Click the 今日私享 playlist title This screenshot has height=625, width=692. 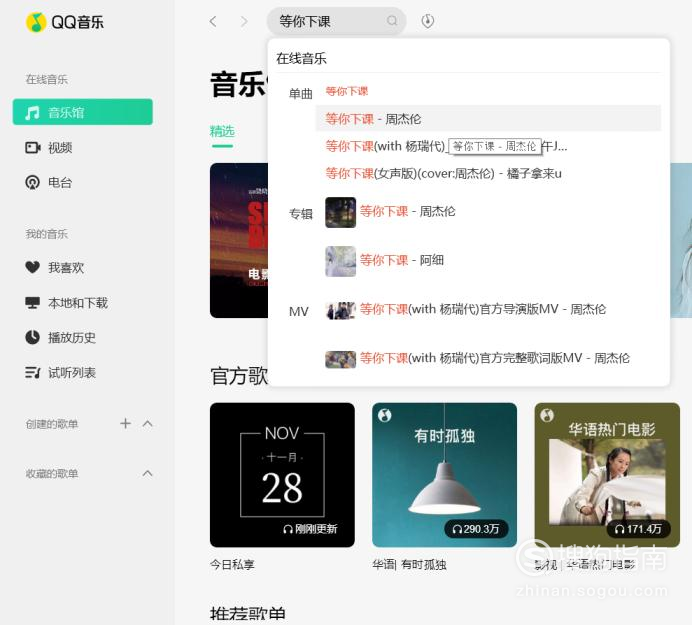coord(232,565)
